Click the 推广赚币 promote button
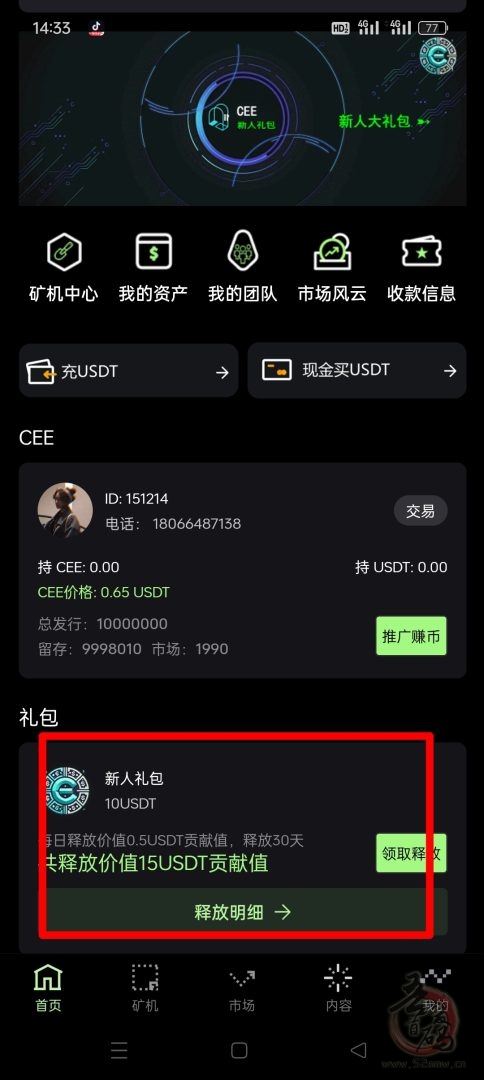The height and width of the screenshot is (1080, 484). 411,636
